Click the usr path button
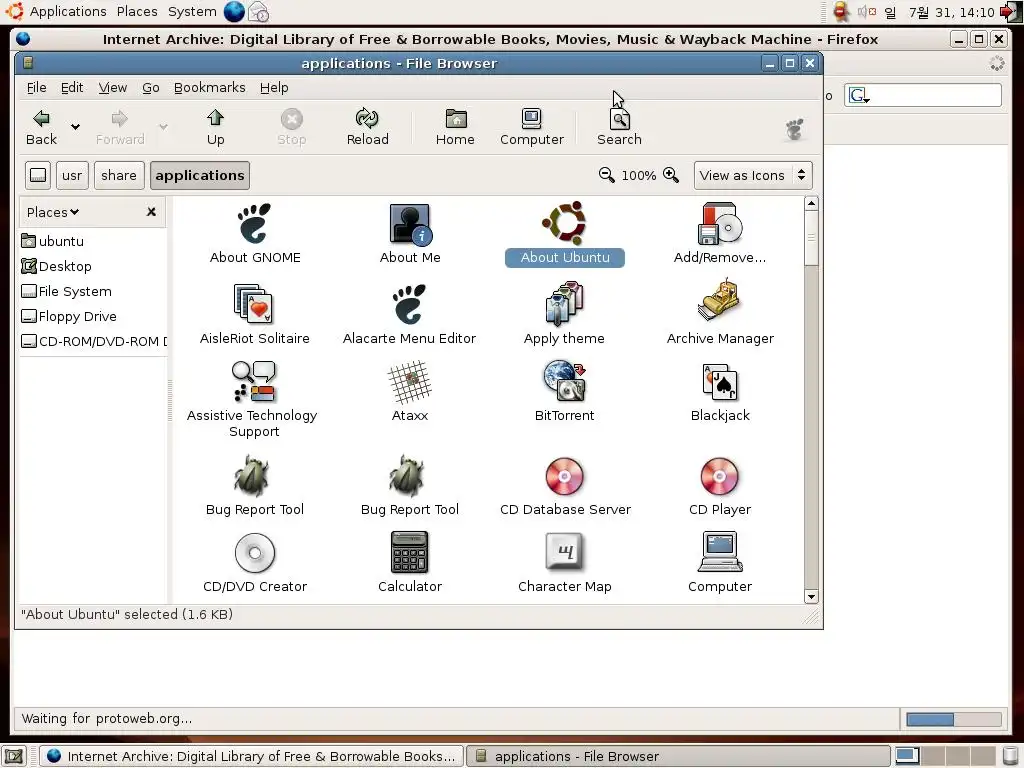 (72, 175)
